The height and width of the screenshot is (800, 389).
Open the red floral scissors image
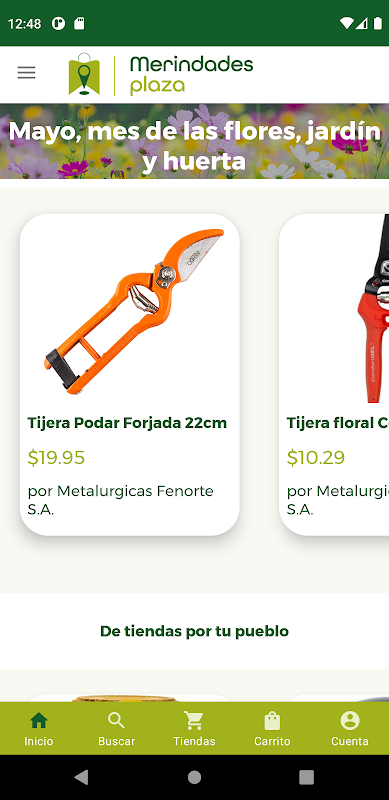click(373, 309)
